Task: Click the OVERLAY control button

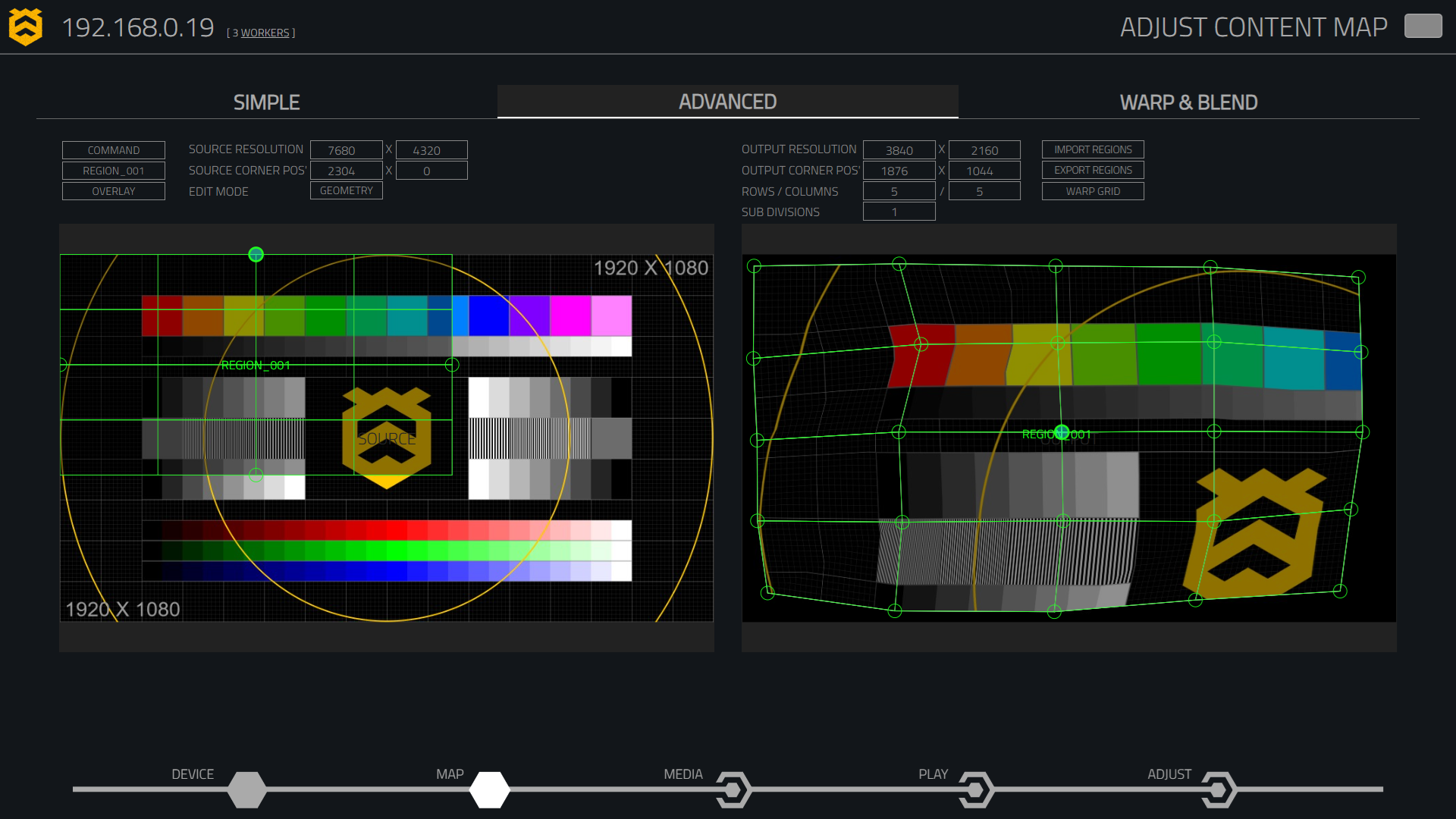Action: pos(114,190)
